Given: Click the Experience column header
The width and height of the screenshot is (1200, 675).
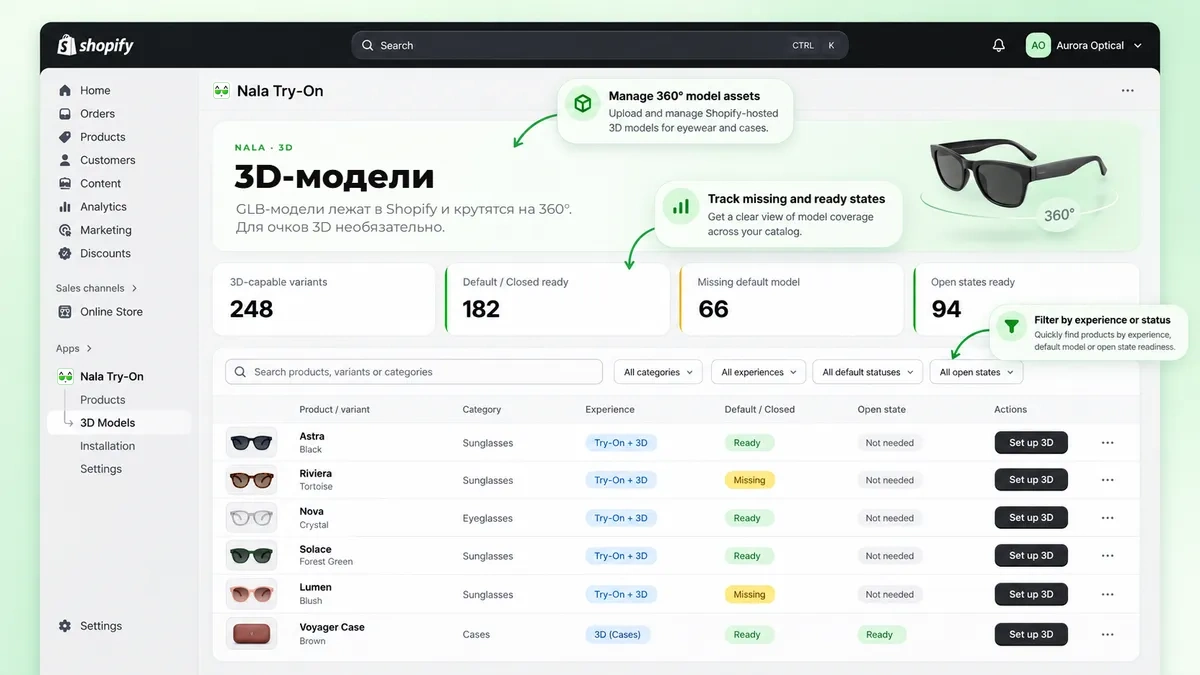Looking at the screenshot, I should pos(610,409).
